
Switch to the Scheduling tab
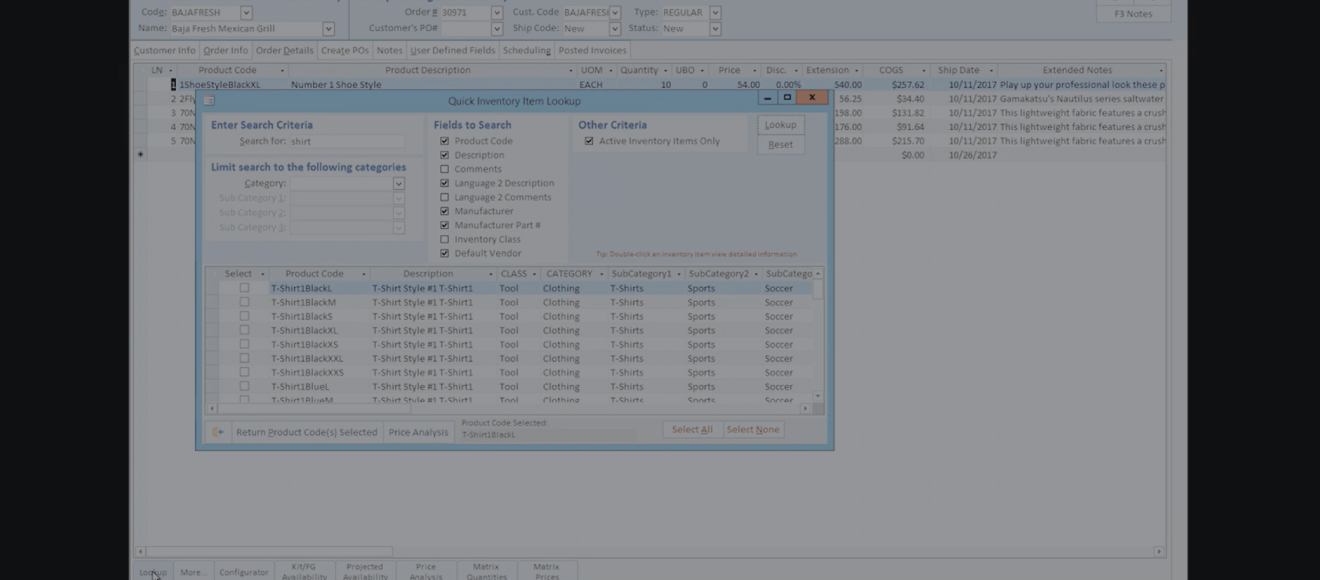(526, 50)
